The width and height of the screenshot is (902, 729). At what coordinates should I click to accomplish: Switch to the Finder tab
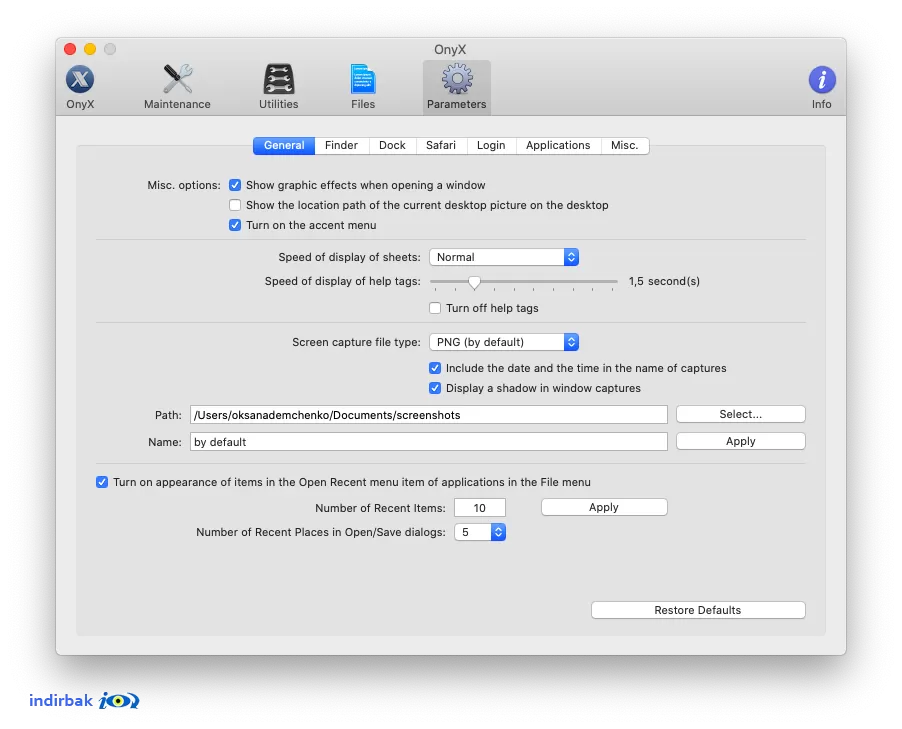tap(341, 146)
